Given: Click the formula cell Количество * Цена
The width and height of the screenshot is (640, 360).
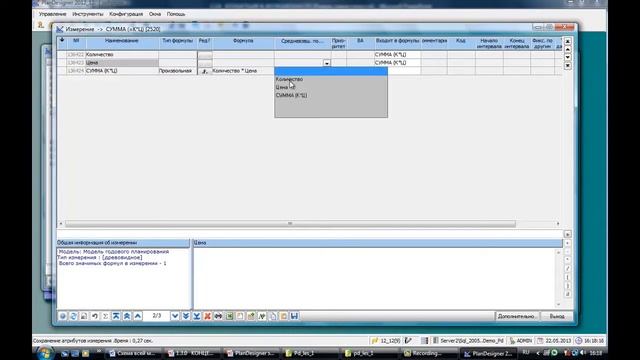Looking at the screenshot, I should [x=243, y=71].
